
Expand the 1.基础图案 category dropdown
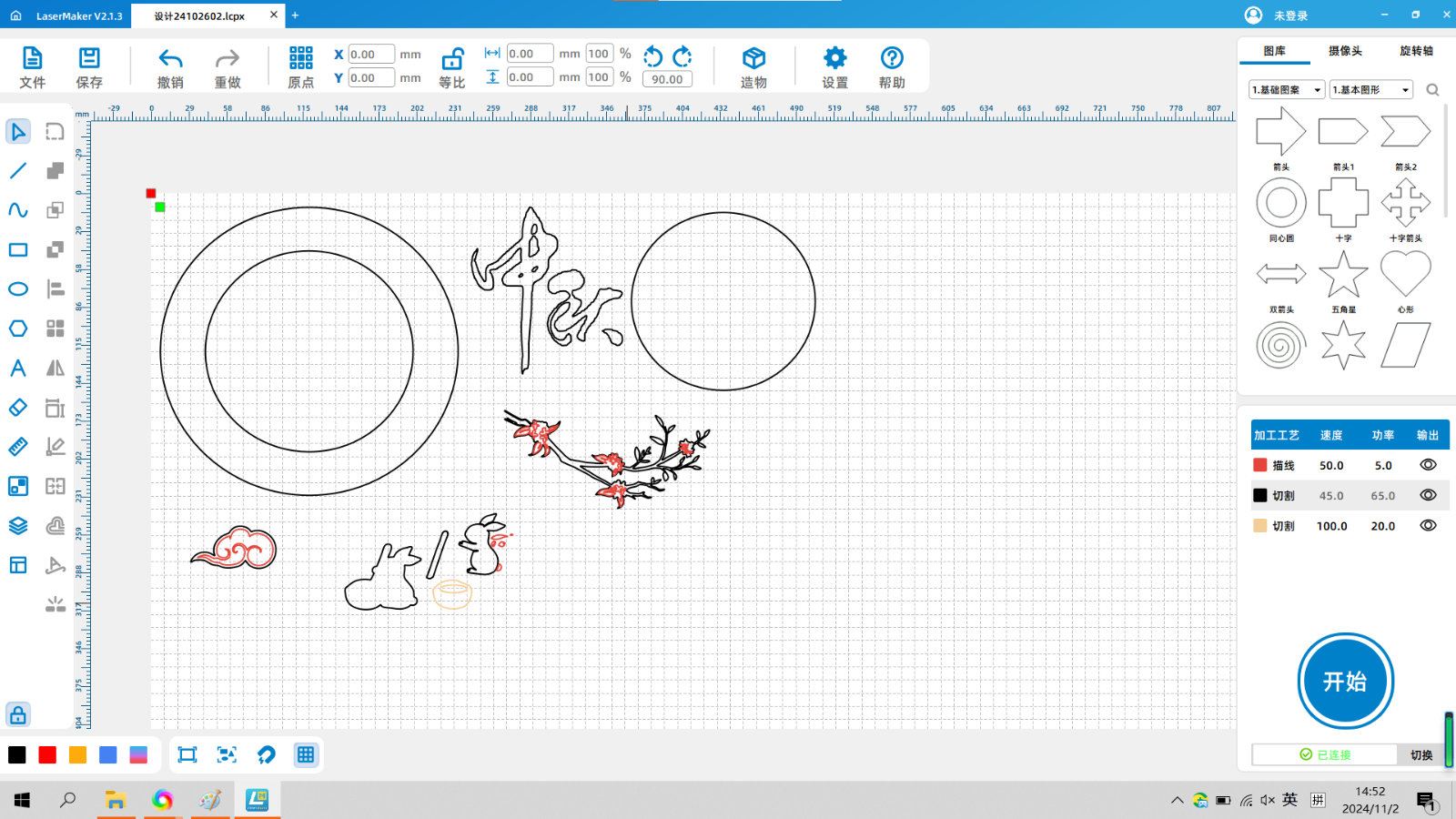pos(1287,90)
